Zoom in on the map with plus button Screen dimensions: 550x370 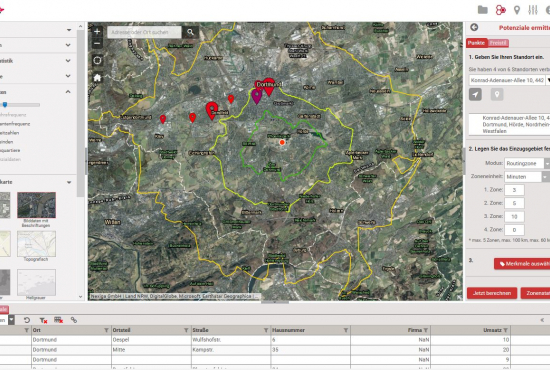point(97,32)
